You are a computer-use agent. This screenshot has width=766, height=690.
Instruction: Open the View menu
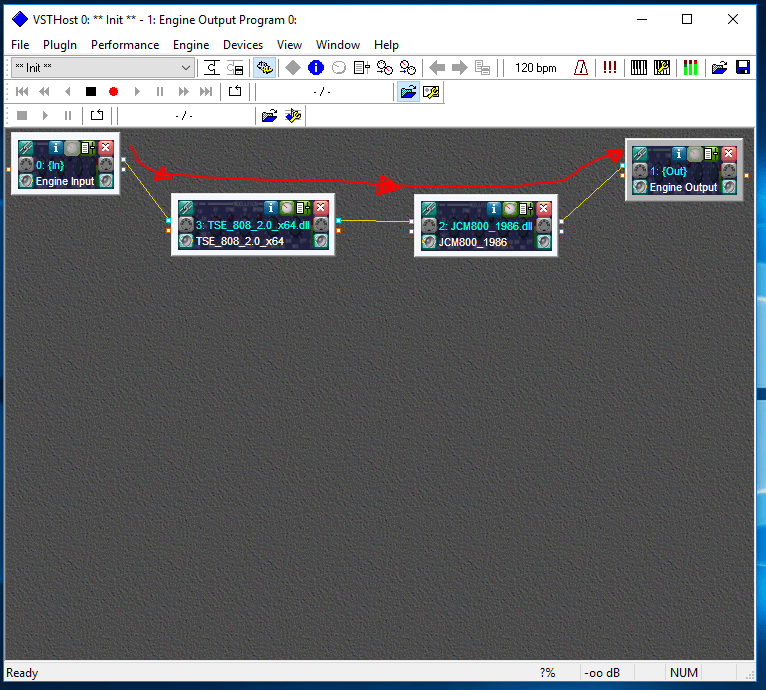click(x=289, y=45)
